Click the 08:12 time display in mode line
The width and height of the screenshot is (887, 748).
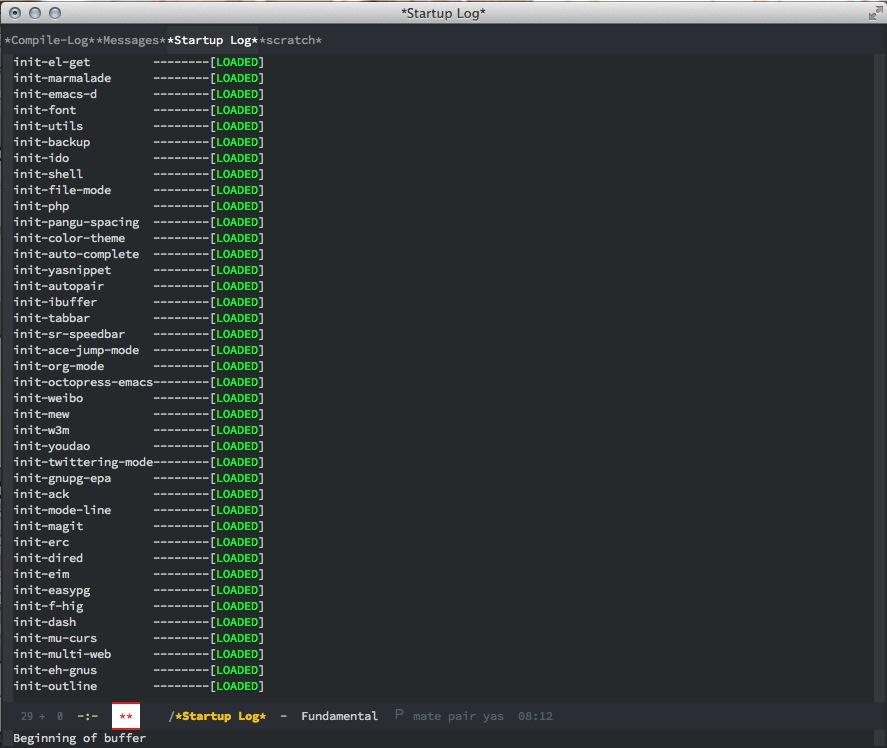(535, 716)
